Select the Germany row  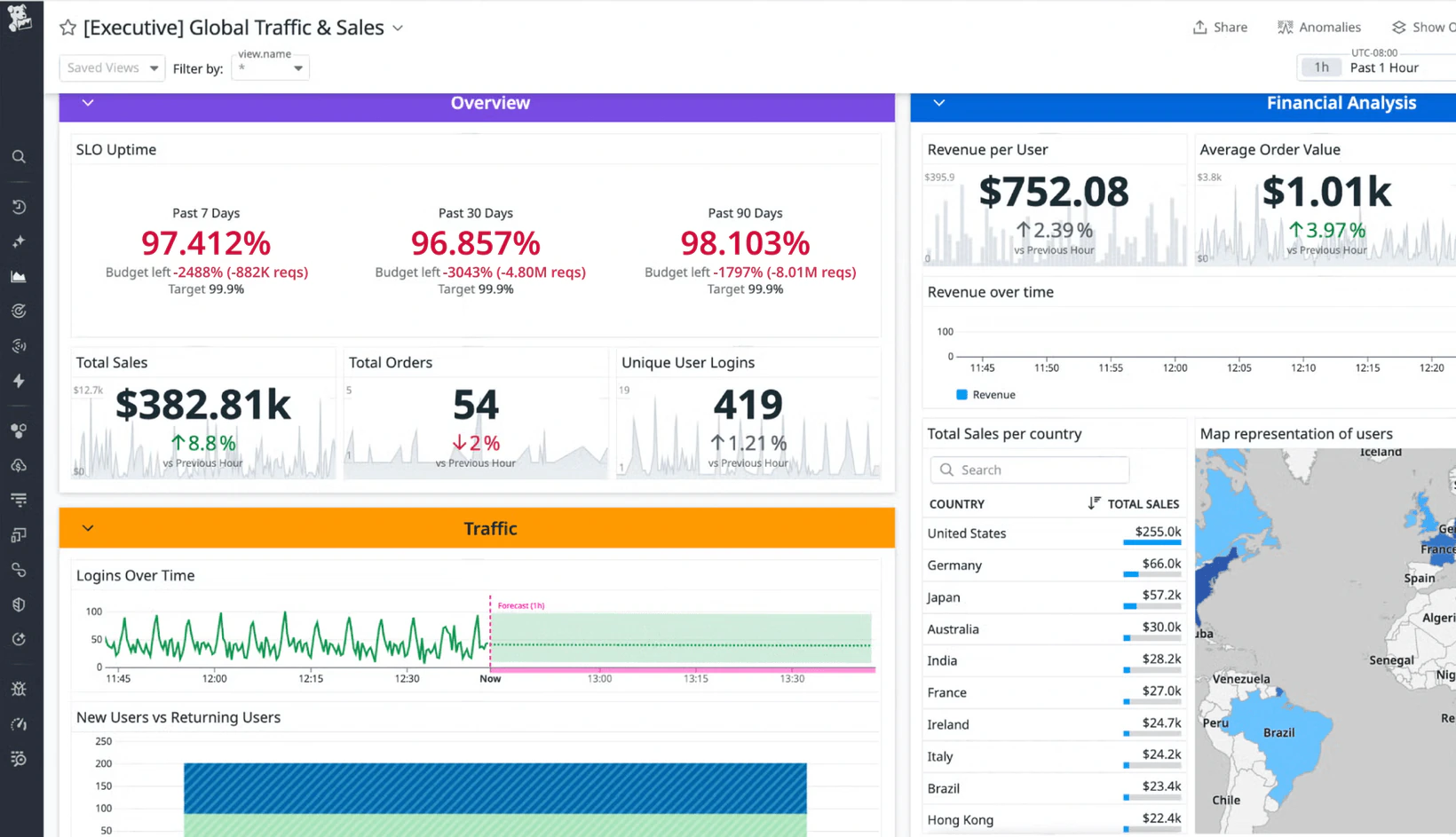(x=1054, y=565)
